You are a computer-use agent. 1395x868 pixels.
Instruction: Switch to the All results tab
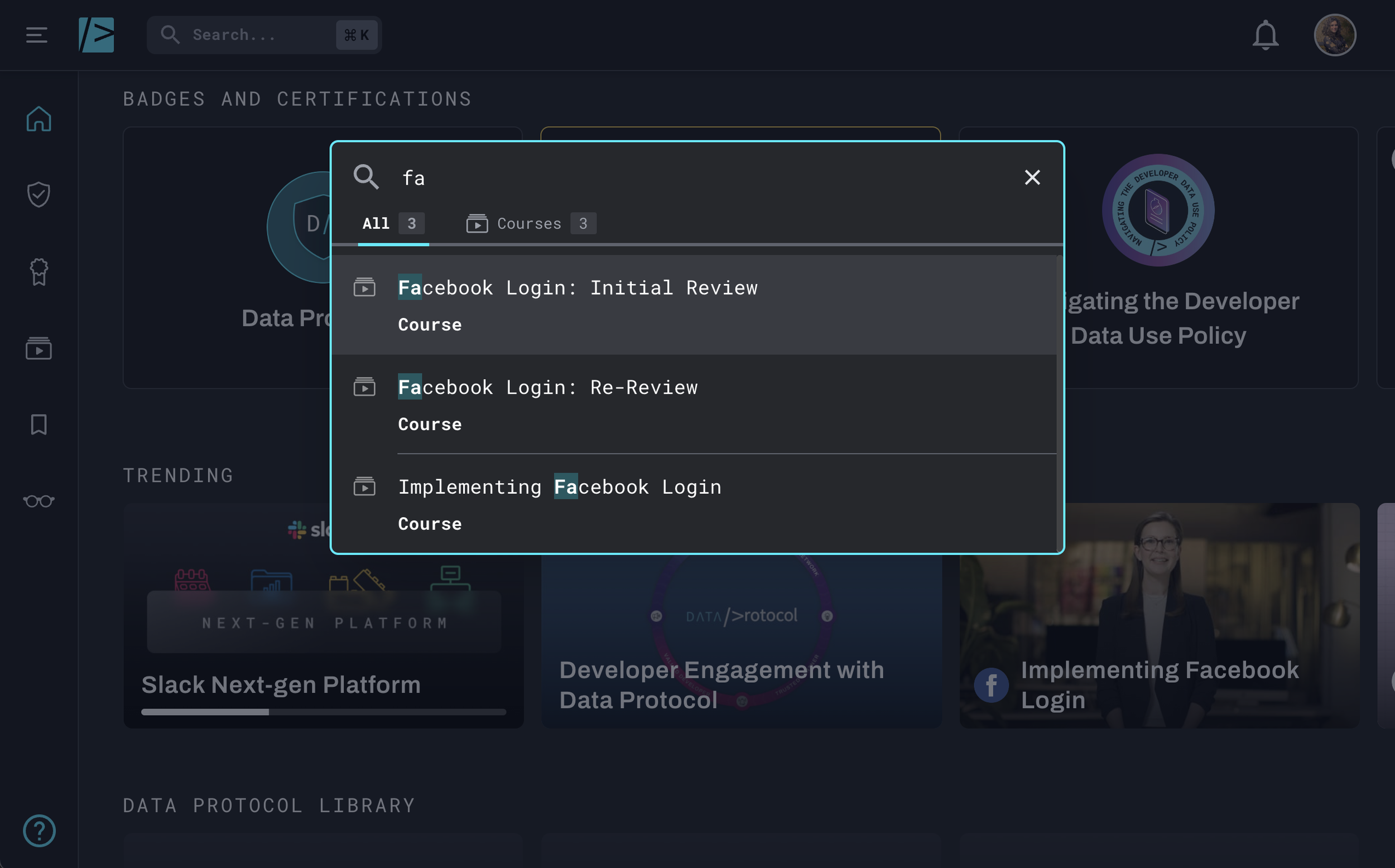coord(393,224)
